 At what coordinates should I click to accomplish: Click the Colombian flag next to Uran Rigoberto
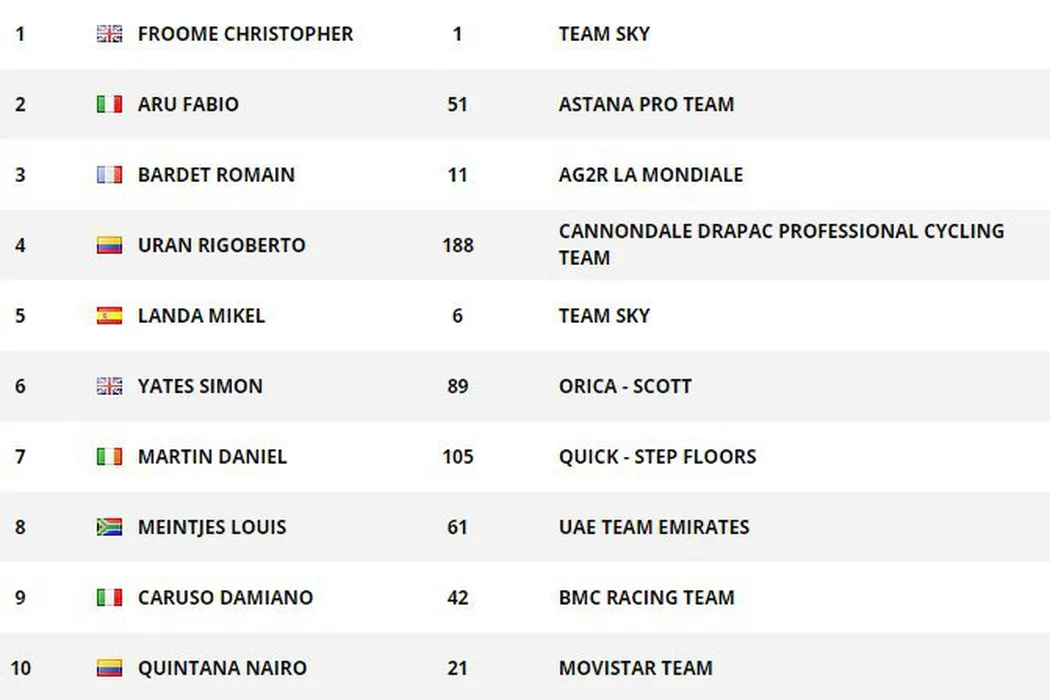[109, 245]
